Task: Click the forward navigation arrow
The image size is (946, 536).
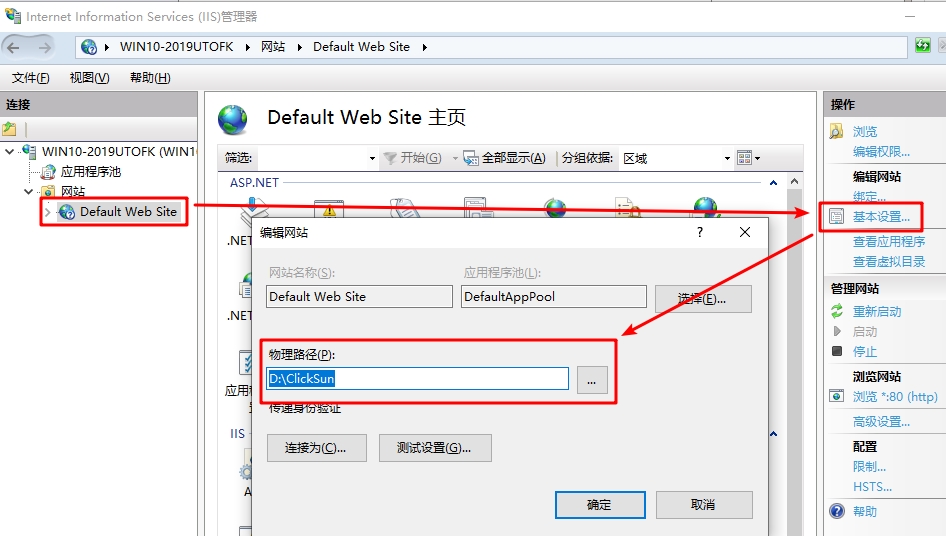Action: coord(44,47)
